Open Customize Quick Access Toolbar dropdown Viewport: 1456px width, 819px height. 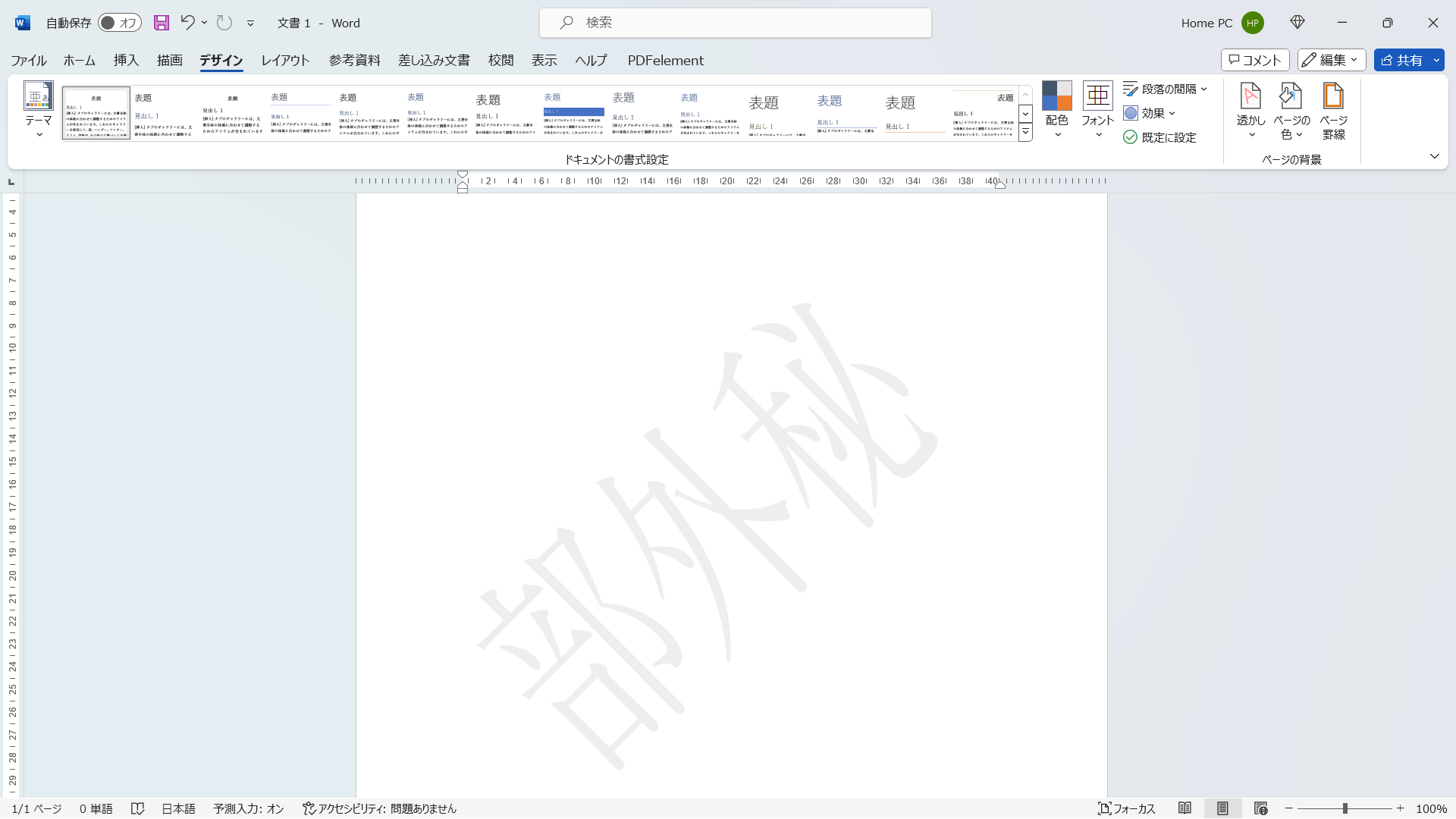click(250, 24)
